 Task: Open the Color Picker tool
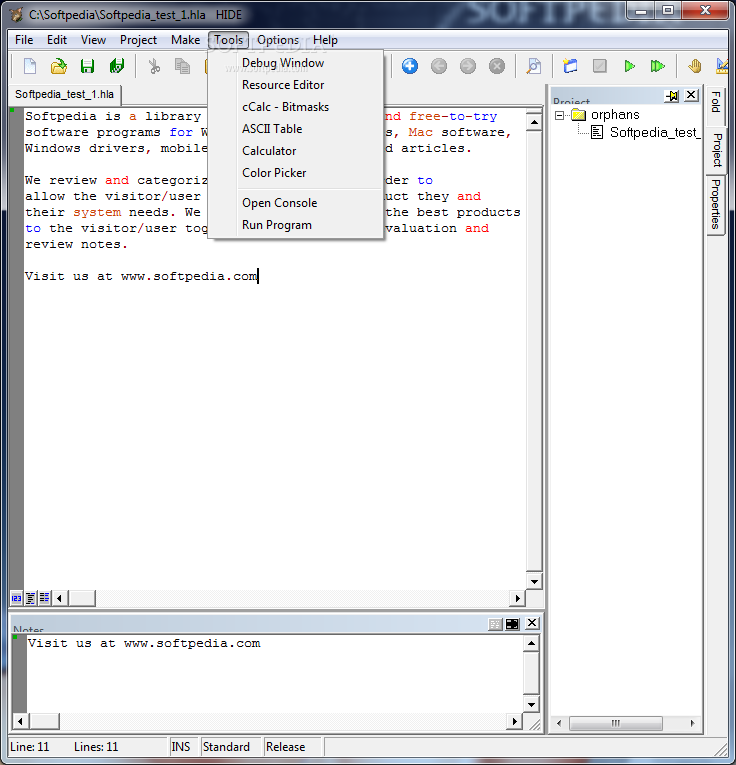tap(296, 173)
